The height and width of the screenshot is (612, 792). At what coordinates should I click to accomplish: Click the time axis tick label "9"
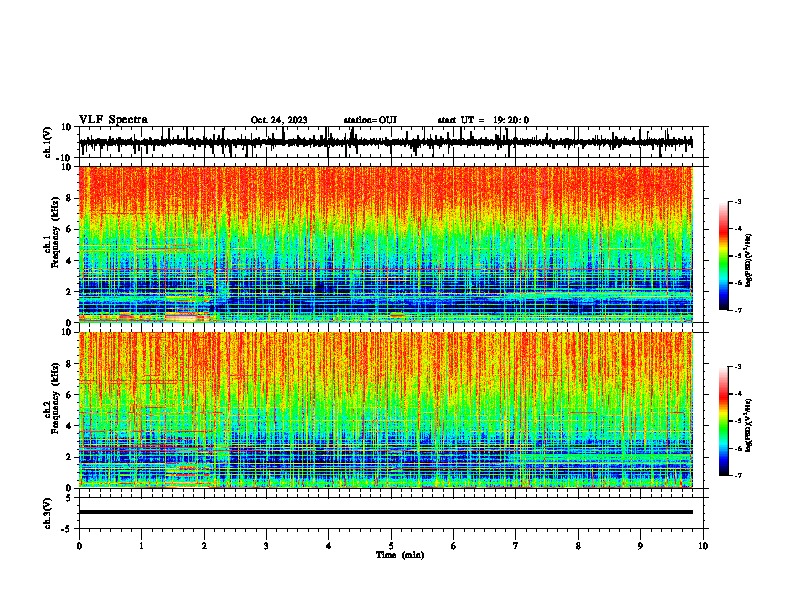[x=640, y=546]
